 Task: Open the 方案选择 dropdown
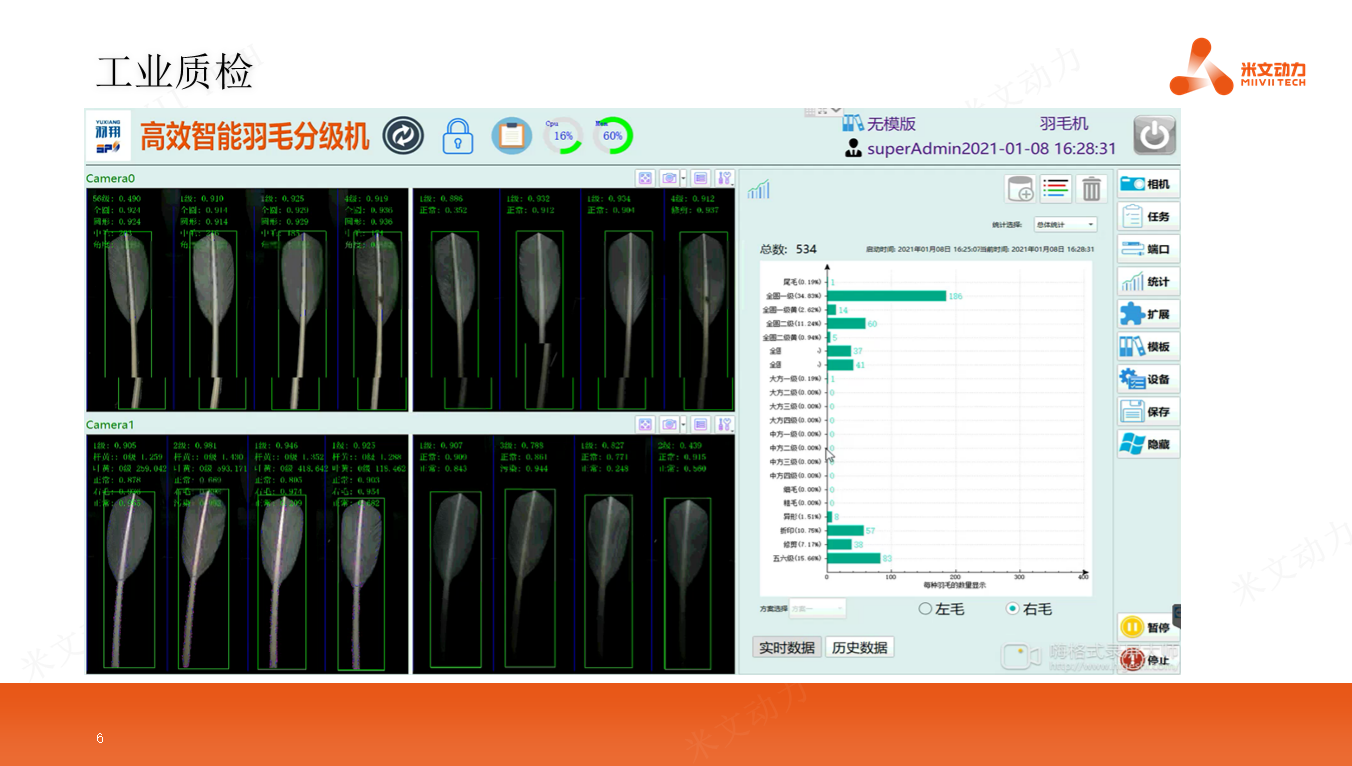point(817,608)
